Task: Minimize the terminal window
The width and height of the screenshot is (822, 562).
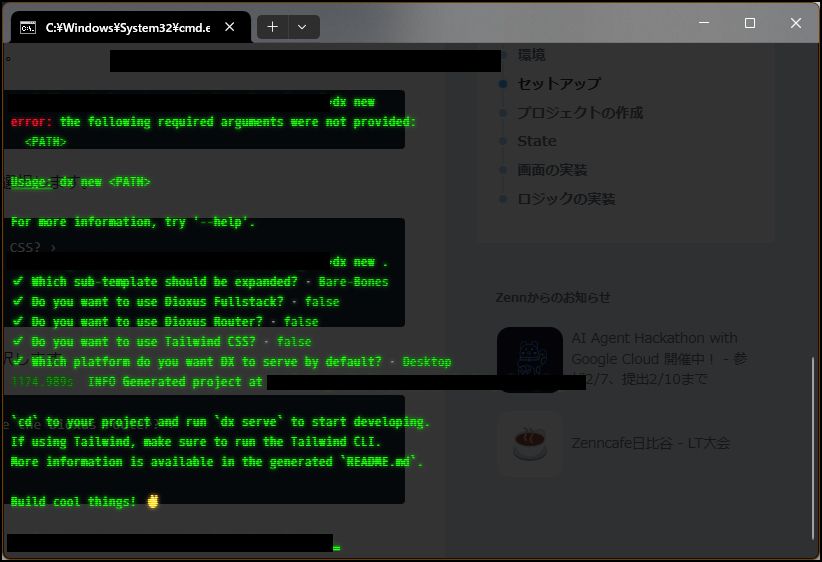Action: click(704, 23)
